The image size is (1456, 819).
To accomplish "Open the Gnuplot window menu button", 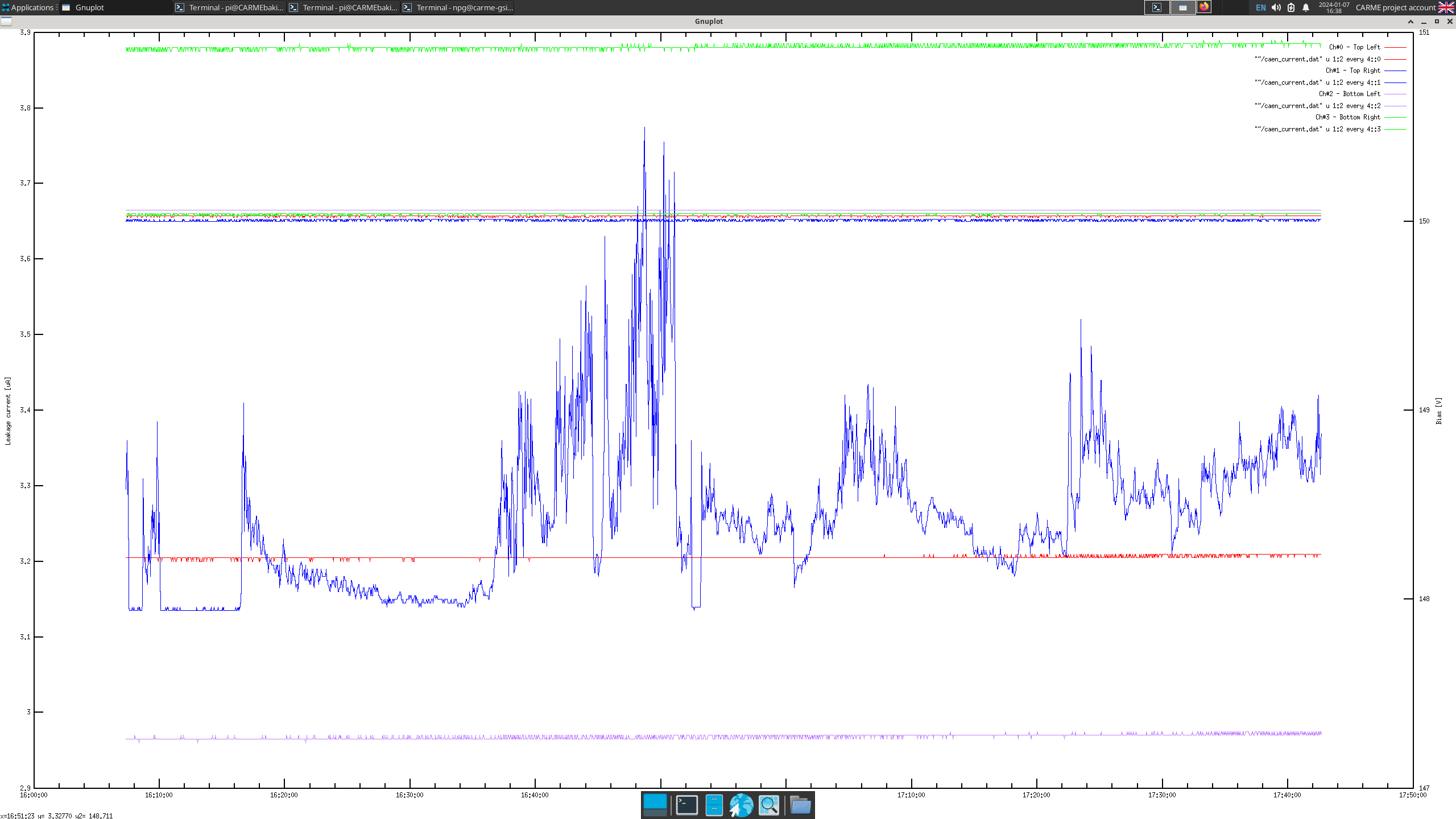I will click(x=6, y=21).
